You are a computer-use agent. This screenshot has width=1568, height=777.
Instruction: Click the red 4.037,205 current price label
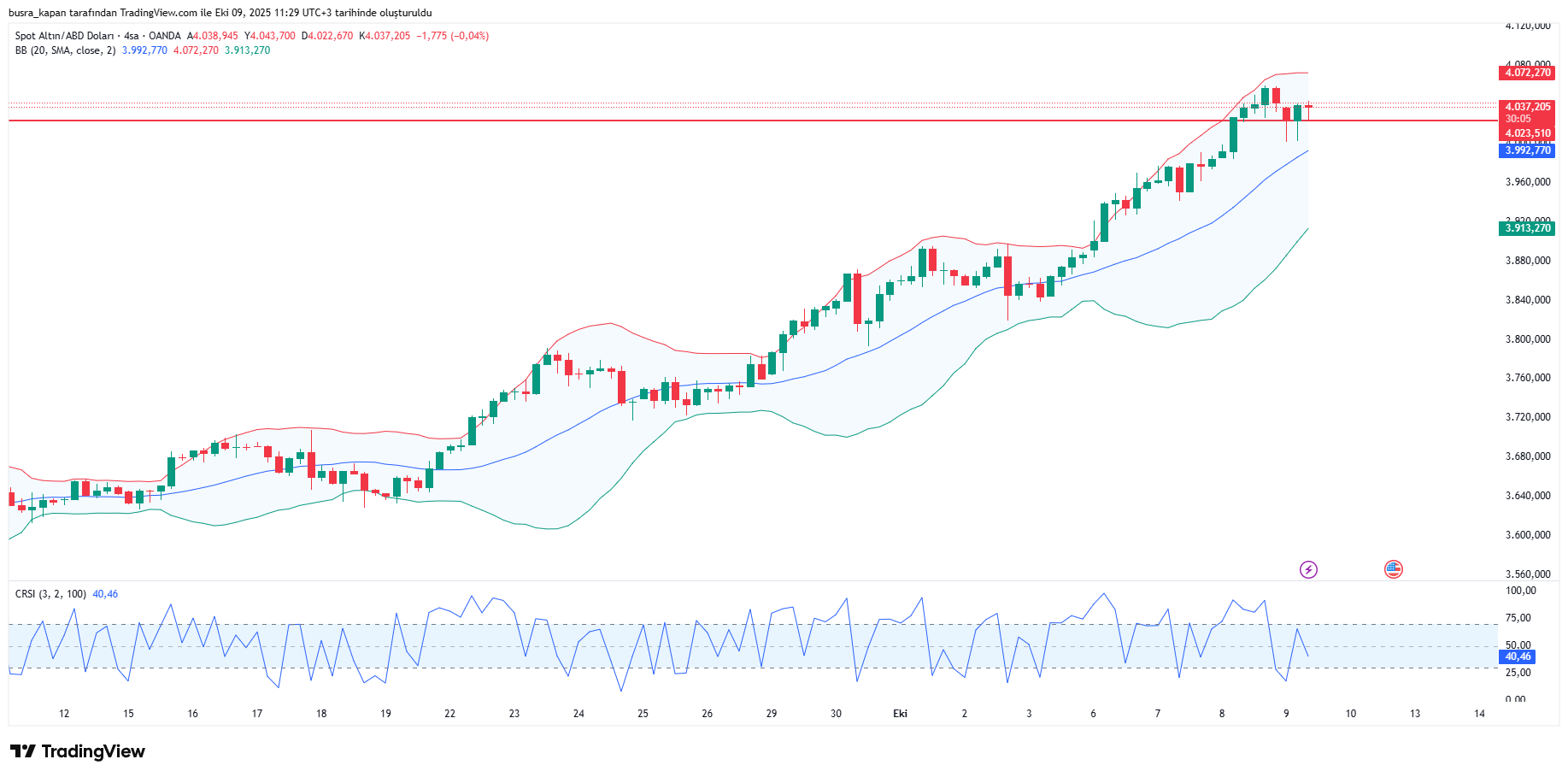1527,107
